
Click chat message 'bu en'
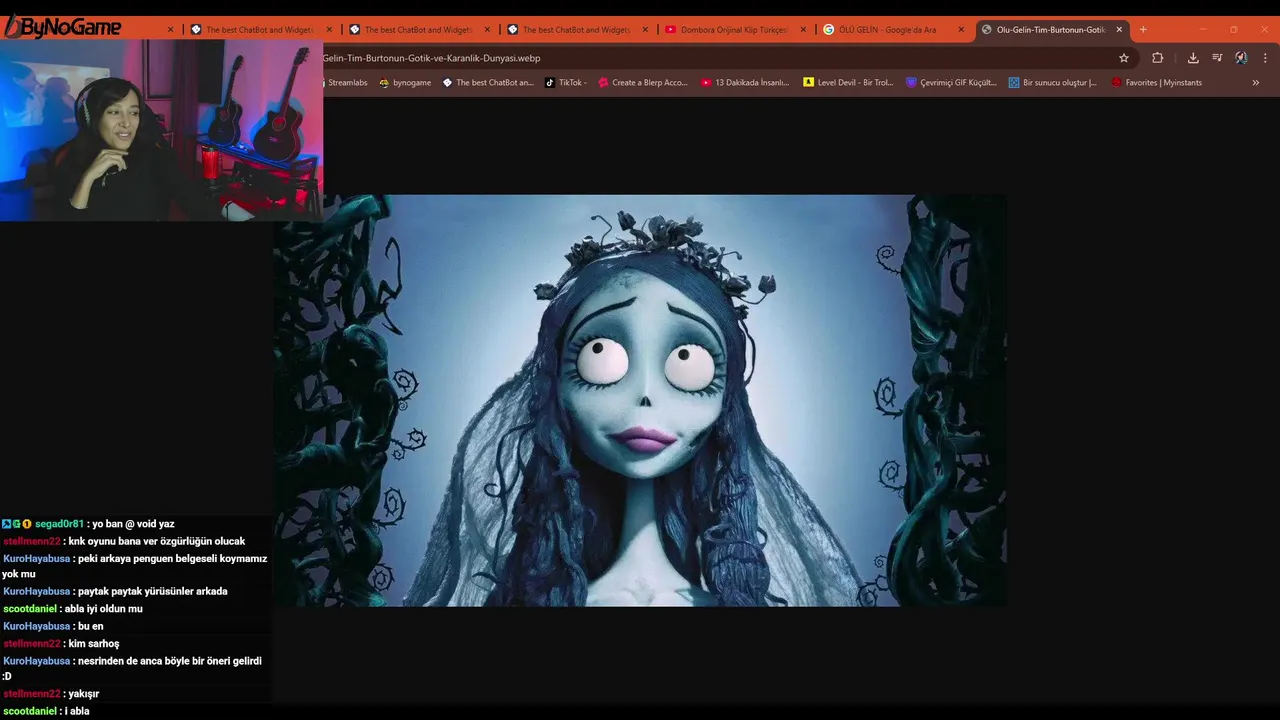[x=90, y=626]
